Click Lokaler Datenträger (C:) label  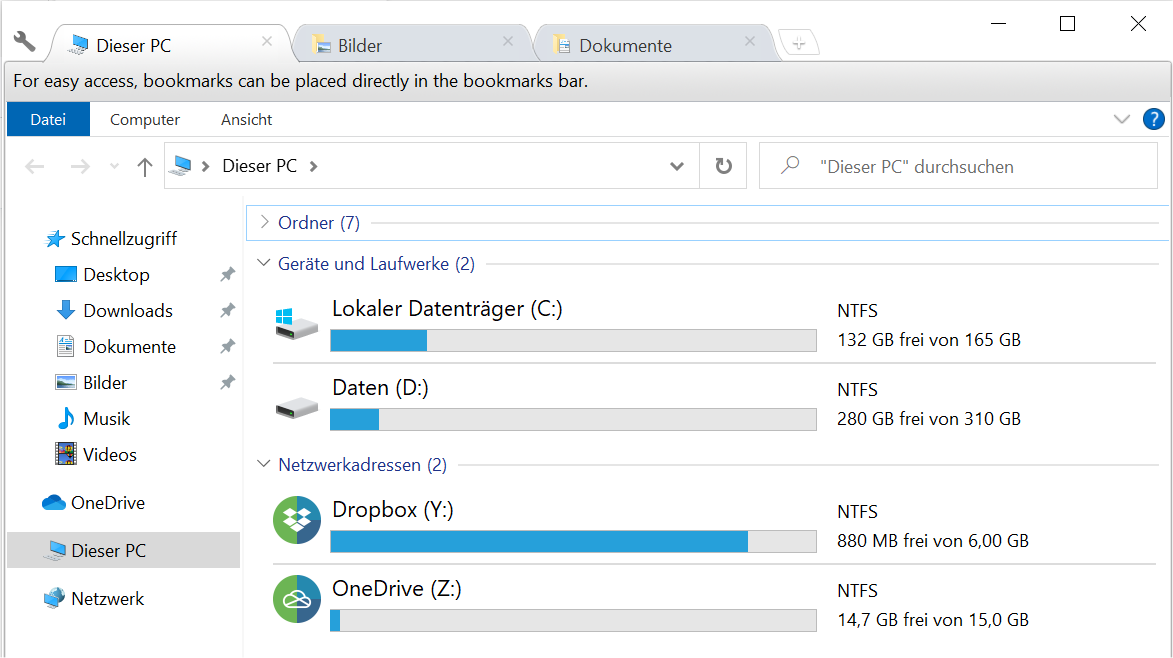(447, 309)
